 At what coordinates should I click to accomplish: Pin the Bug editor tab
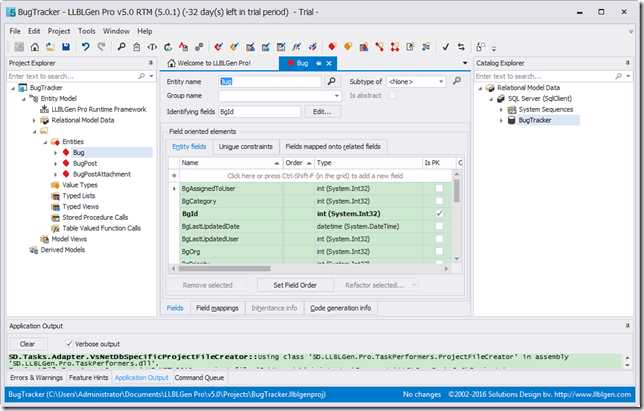319,63
